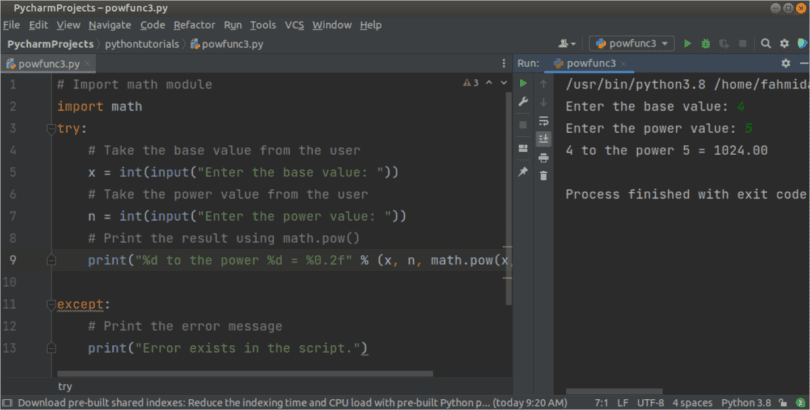The width and height of the screenshot is (810, 410).
Task: Toggle fold marker at line 13
Action: pos(51,348)
